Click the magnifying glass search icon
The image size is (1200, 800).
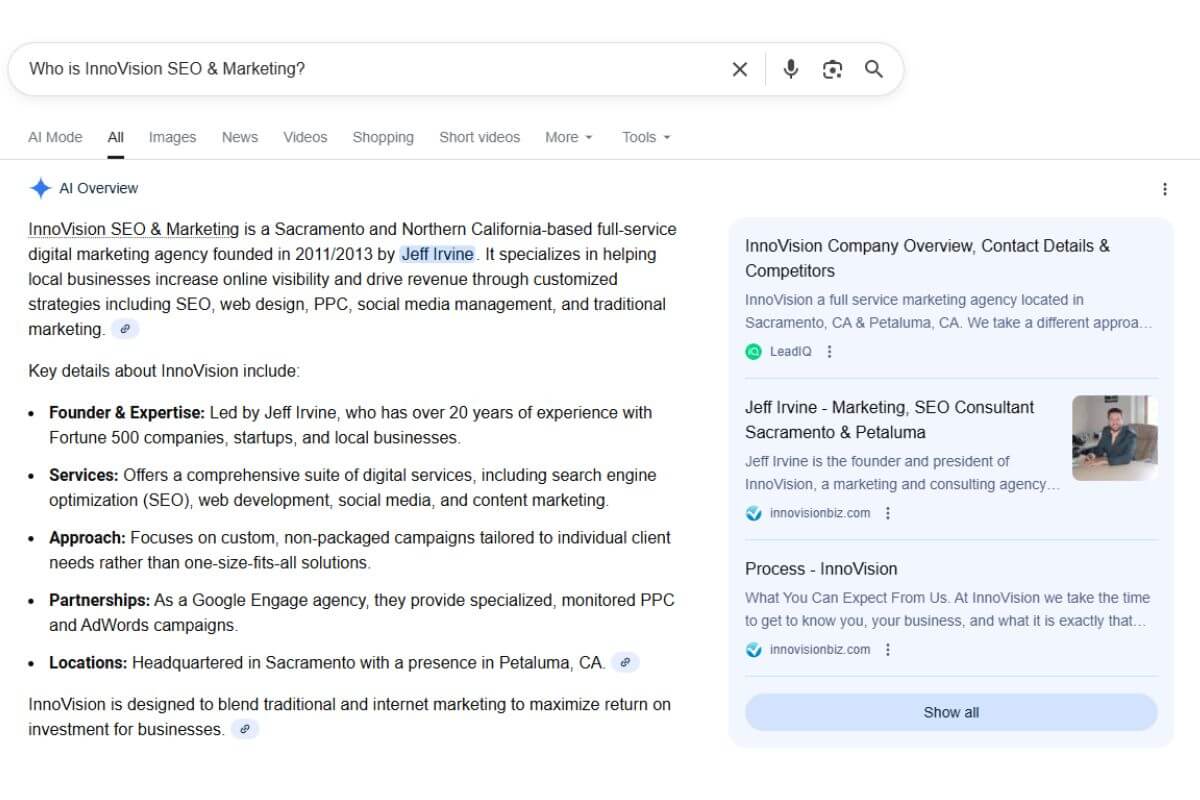click(x=874, y=69)
